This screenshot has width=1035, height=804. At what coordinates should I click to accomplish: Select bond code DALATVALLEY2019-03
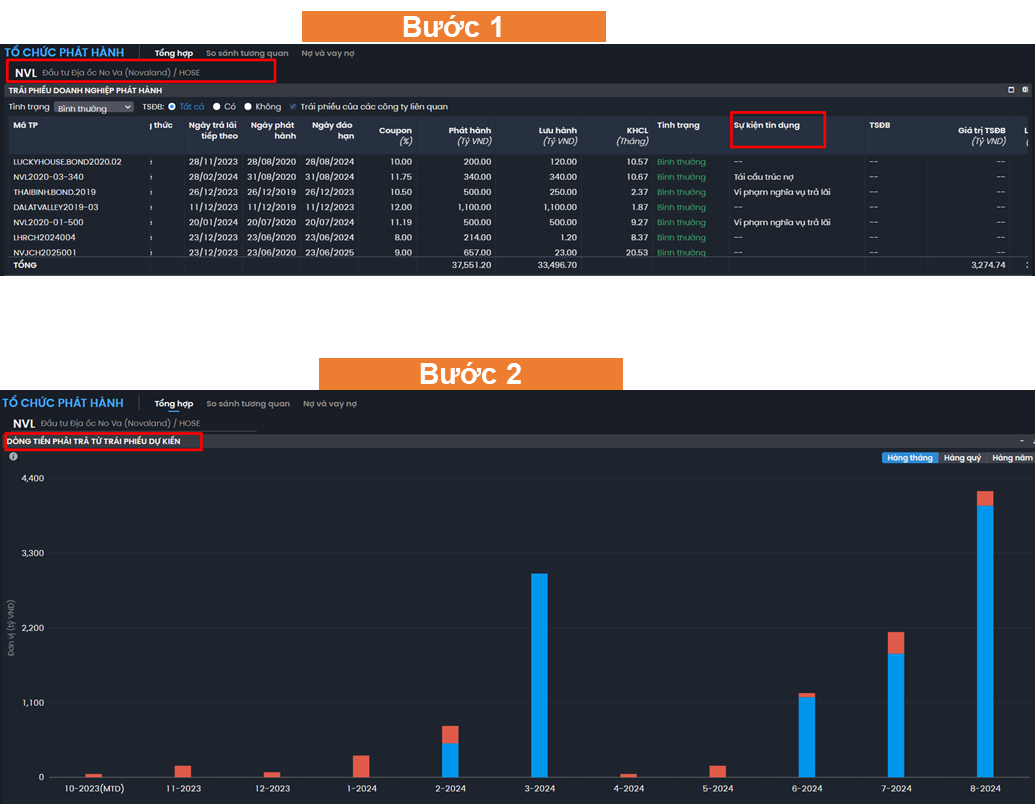pos(56,207)
